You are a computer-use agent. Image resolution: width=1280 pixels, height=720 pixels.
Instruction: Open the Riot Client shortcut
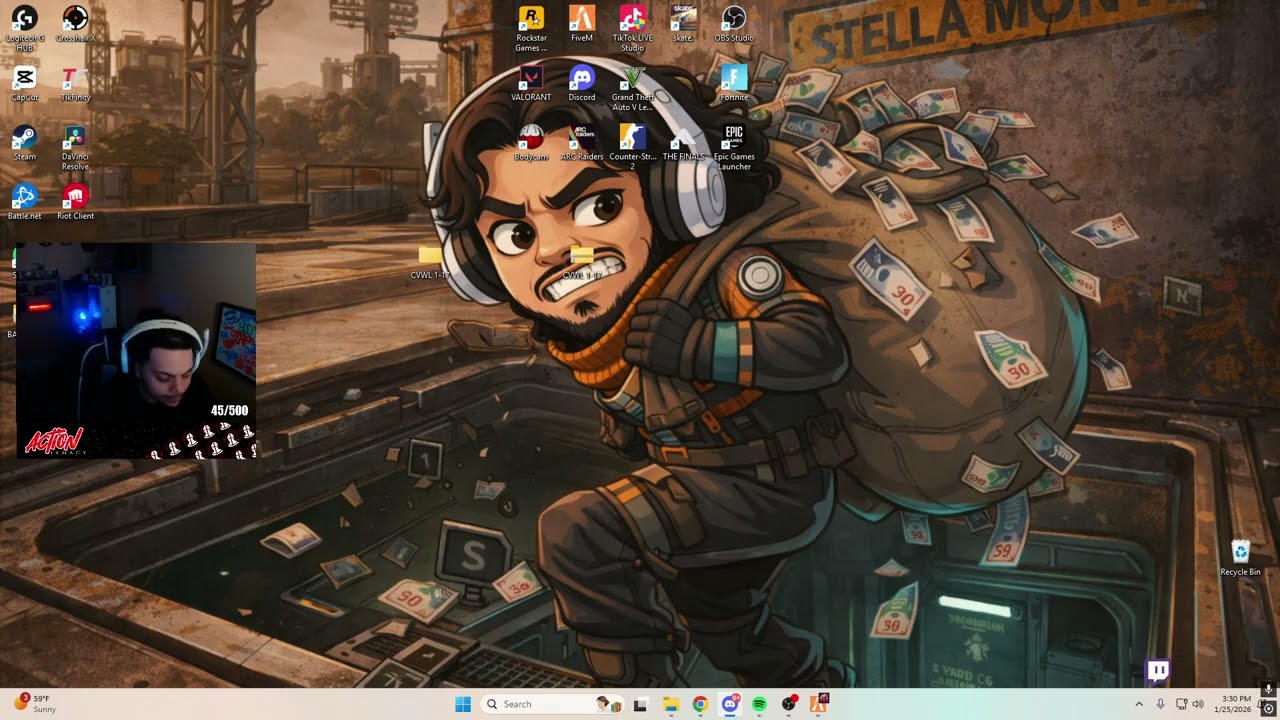coord(75,202)
